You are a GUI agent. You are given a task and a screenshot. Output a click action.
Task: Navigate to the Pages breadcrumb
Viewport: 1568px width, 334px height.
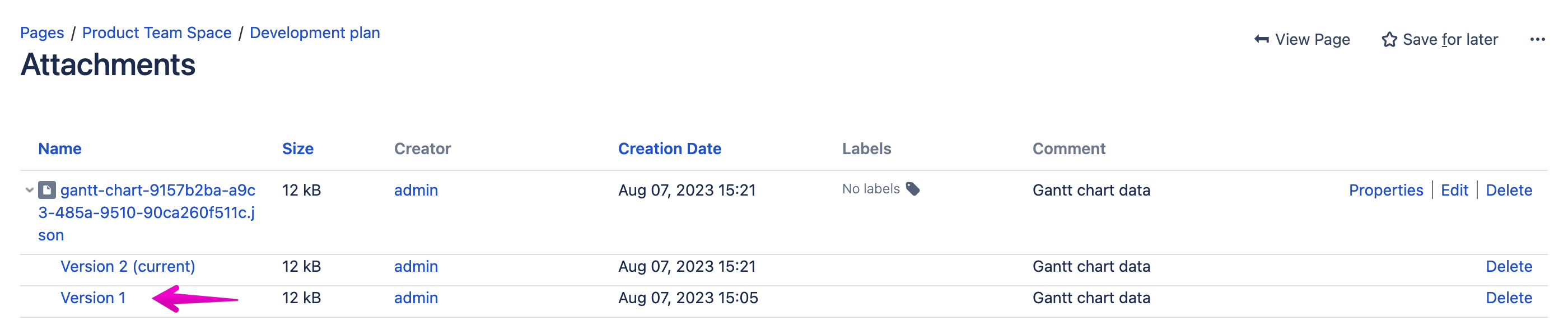pyautogui.click(x=41, y=33)
